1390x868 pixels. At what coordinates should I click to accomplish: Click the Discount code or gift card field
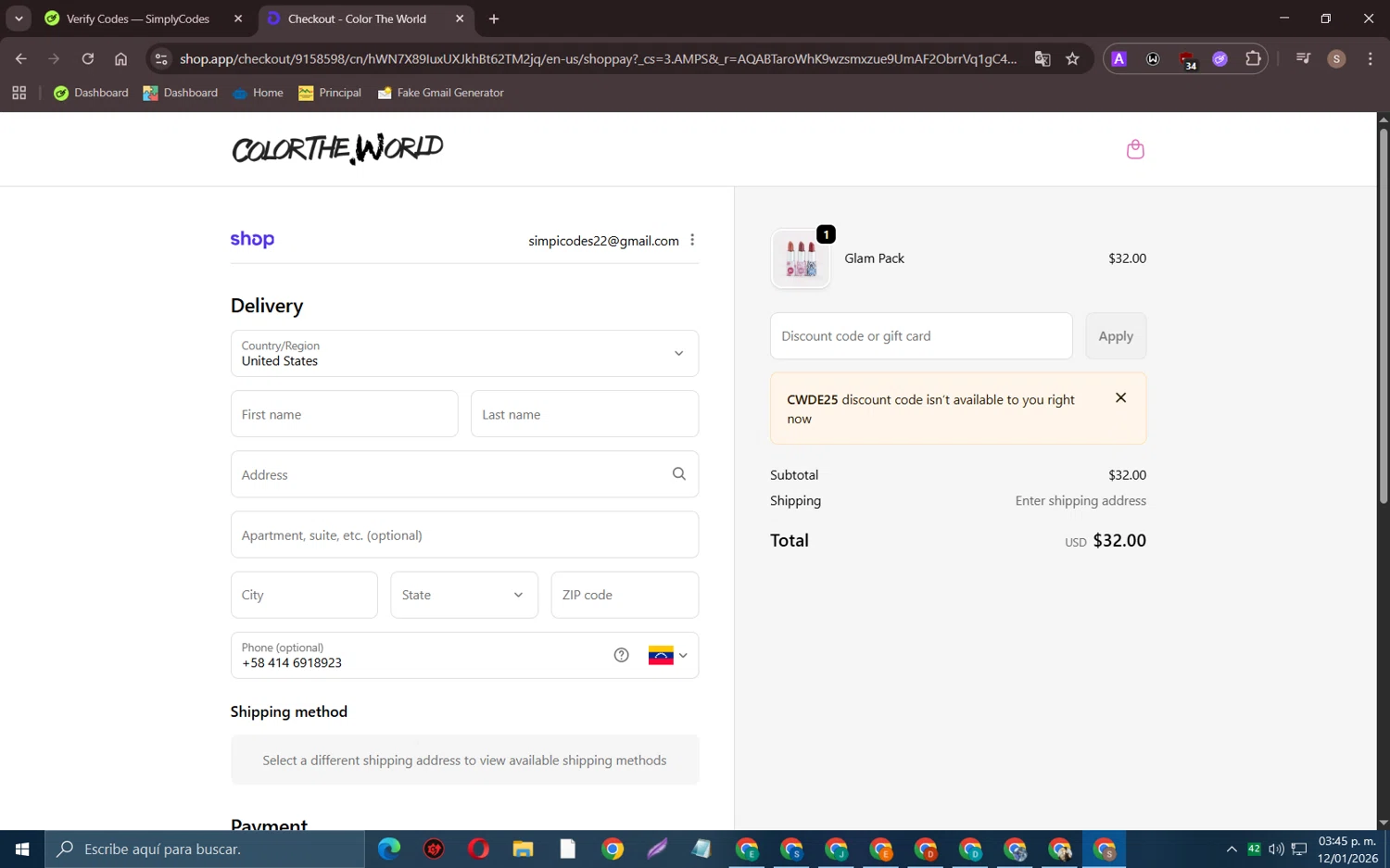click(x=921, y=336)
